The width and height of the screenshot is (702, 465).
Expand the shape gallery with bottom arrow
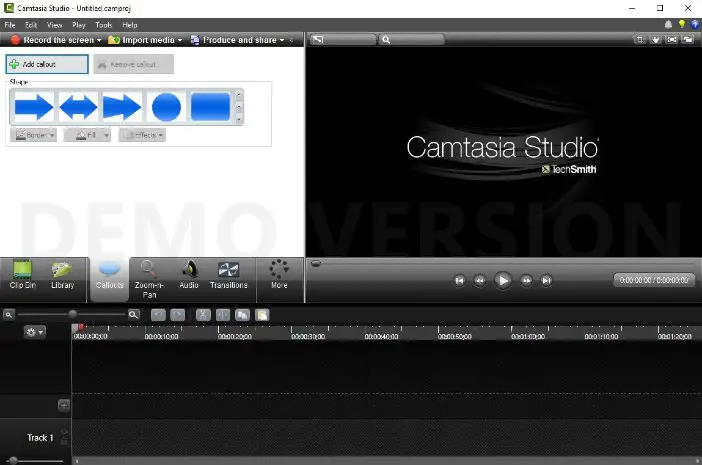[x=239, y=119]
